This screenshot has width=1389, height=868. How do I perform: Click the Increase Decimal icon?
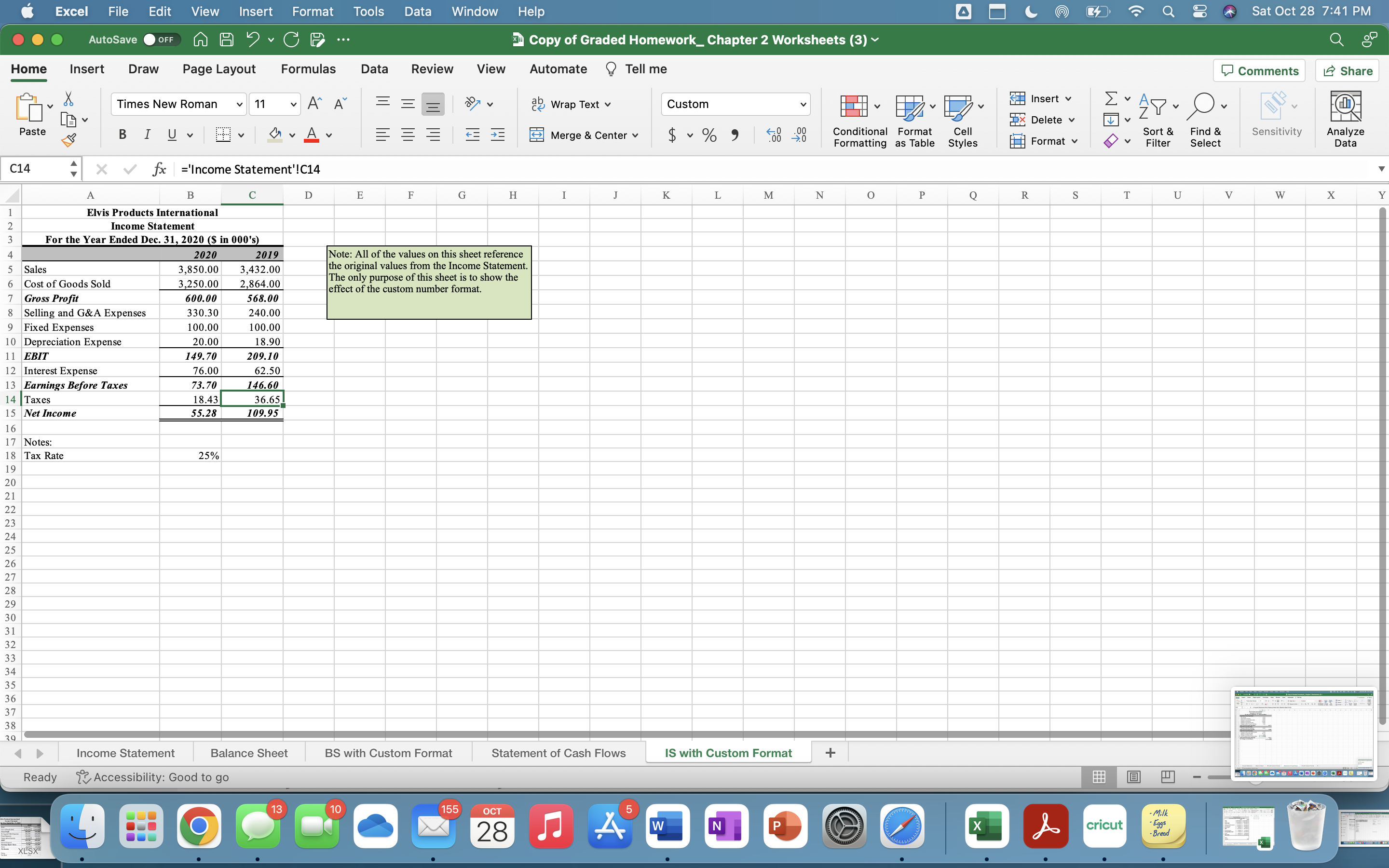click(774, 136)
